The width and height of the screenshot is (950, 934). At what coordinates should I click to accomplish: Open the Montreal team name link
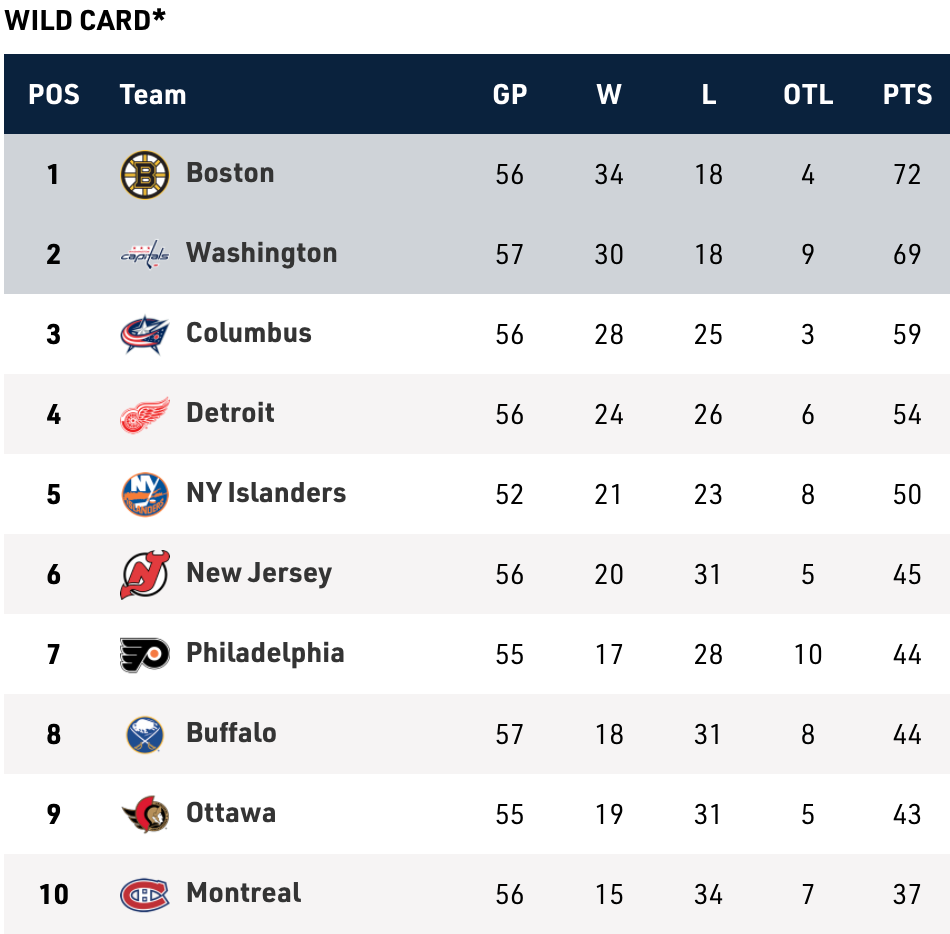pos(243,893)
